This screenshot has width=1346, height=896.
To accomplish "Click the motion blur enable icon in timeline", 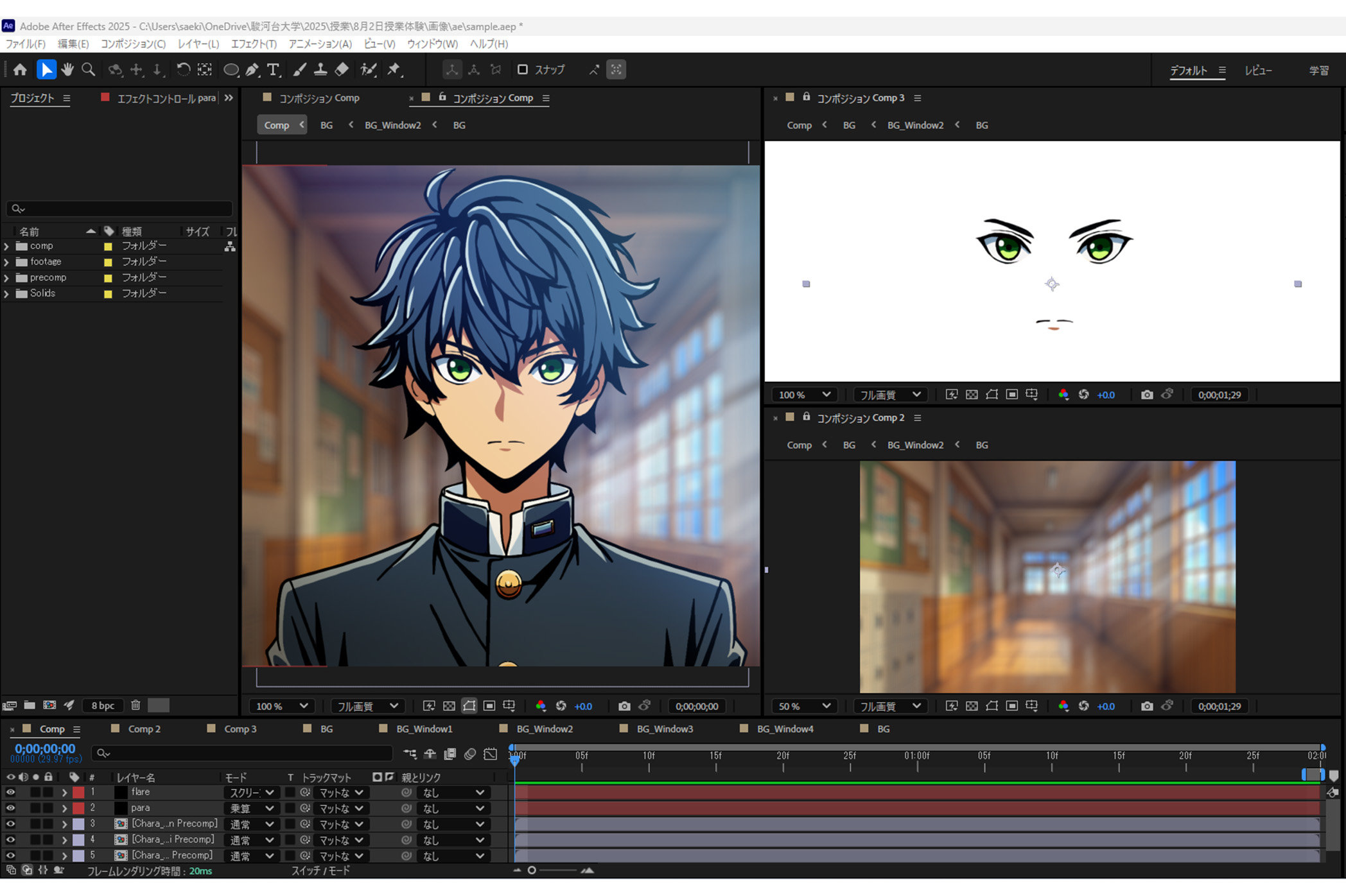I will point(470,754).
